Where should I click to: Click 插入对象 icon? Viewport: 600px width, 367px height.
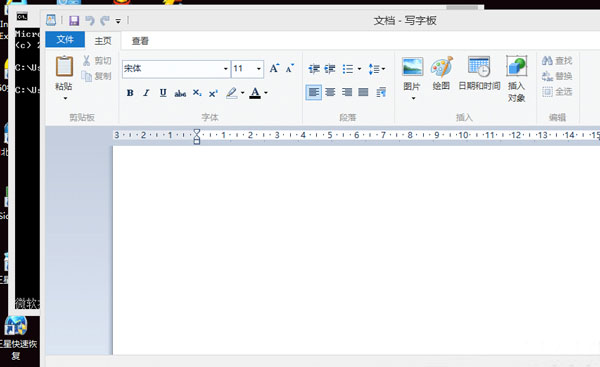pos(516,67)
